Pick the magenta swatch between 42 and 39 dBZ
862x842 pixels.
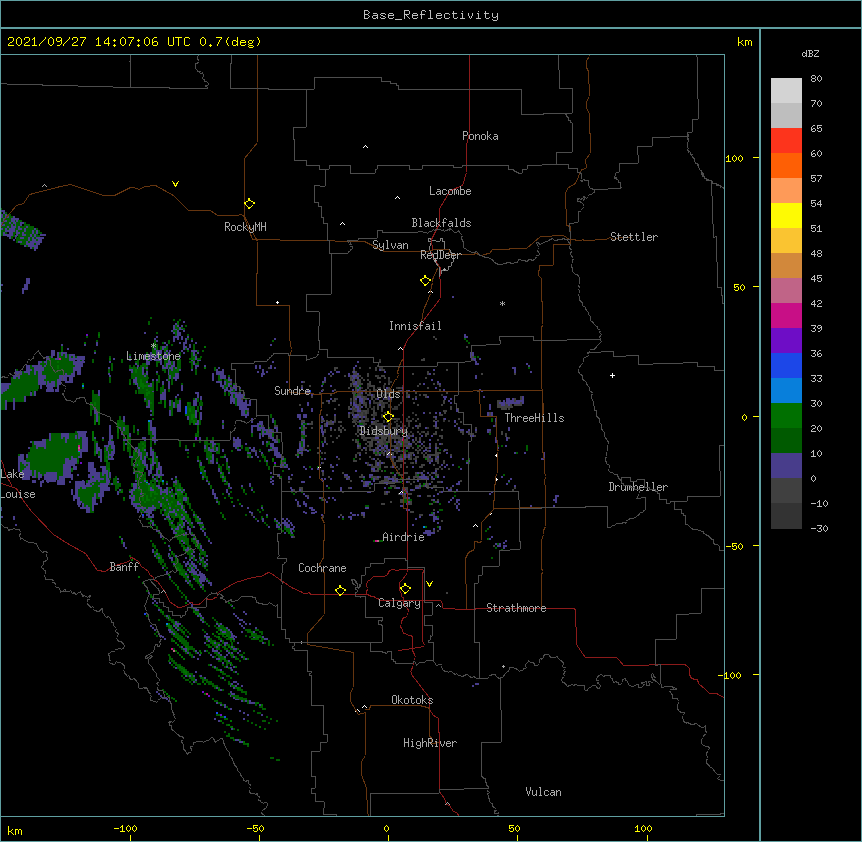(x=786, y=315)
